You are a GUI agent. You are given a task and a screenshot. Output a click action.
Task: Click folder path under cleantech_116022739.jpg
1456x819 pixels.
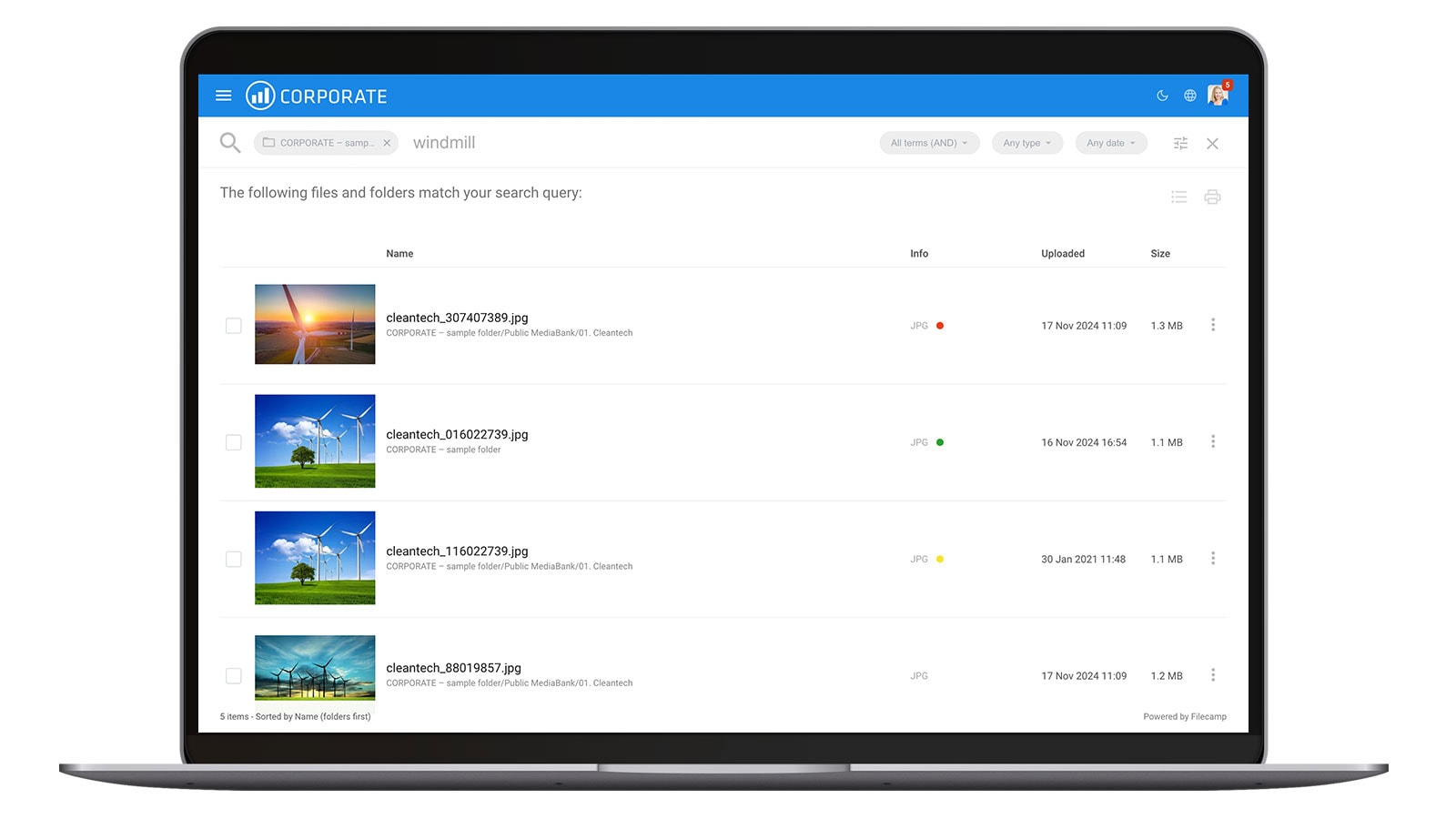(x=509, y=566)
